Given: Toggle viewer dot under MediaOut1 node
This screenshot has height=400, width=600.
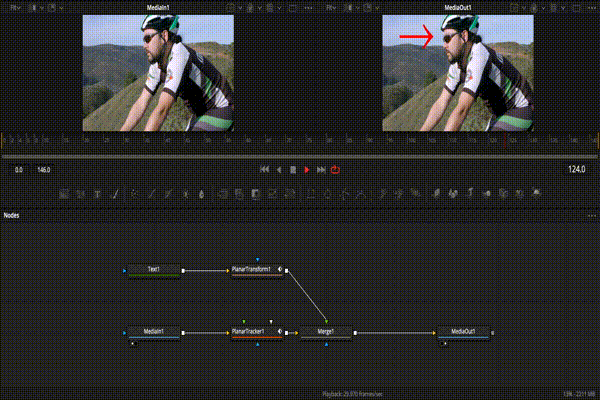Looking at the screenshot, I should [443, 342].
